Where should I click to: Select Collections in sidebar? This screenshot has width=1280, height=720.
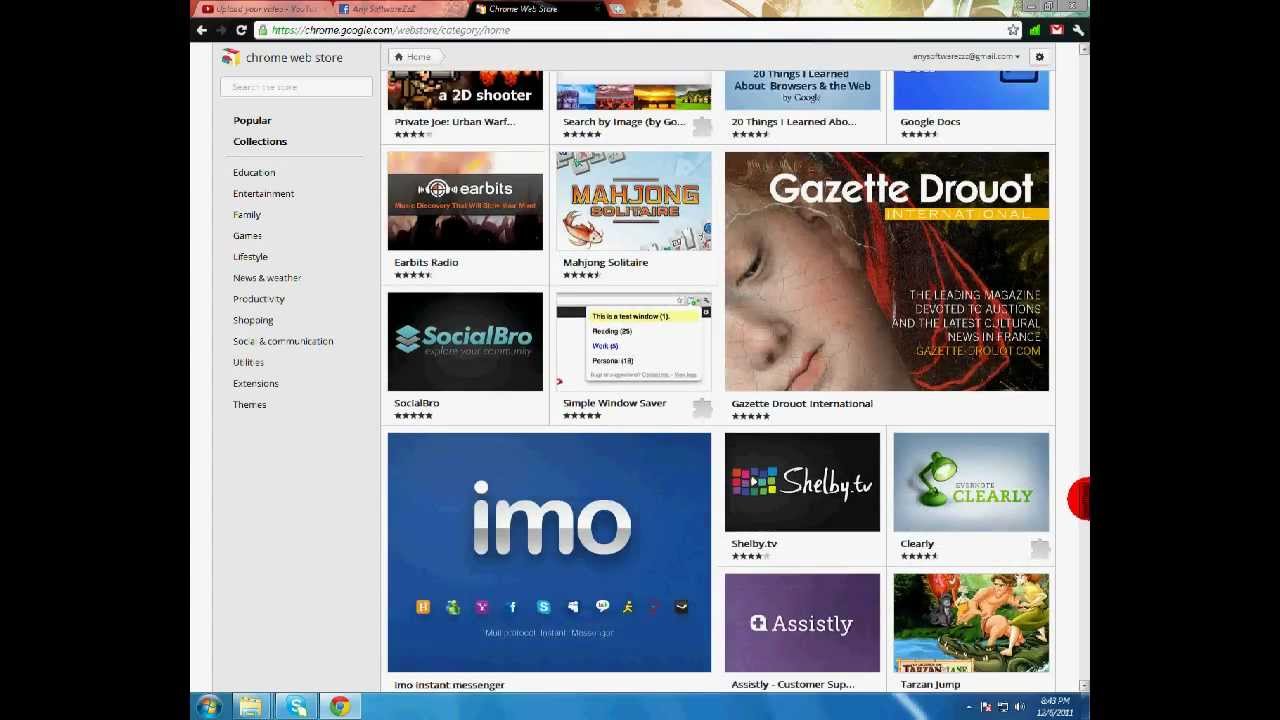260,141
